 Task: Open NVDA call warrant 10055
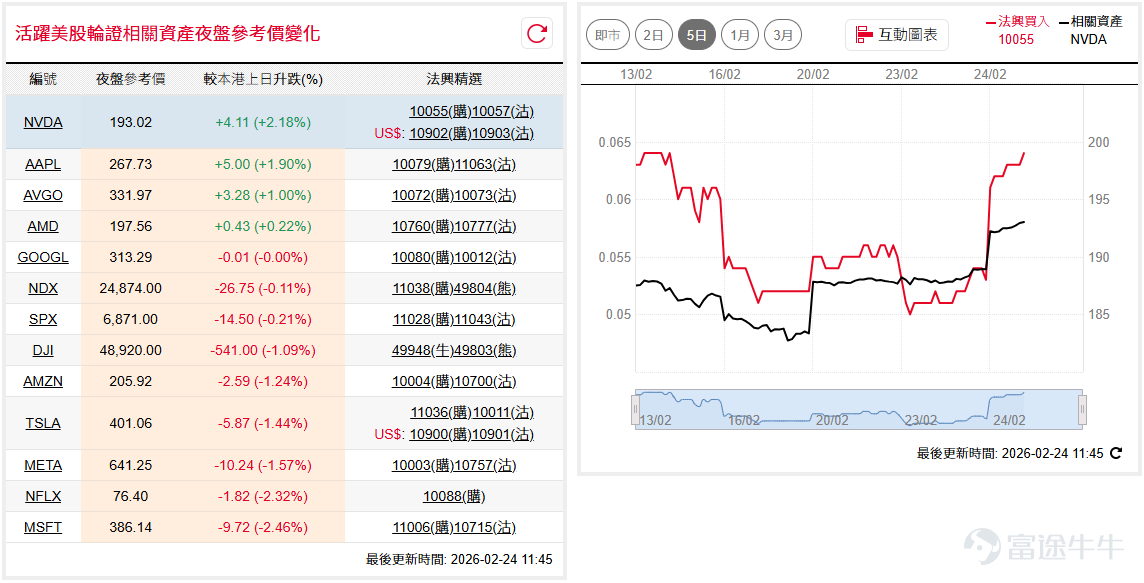click(x=440, y=112)
